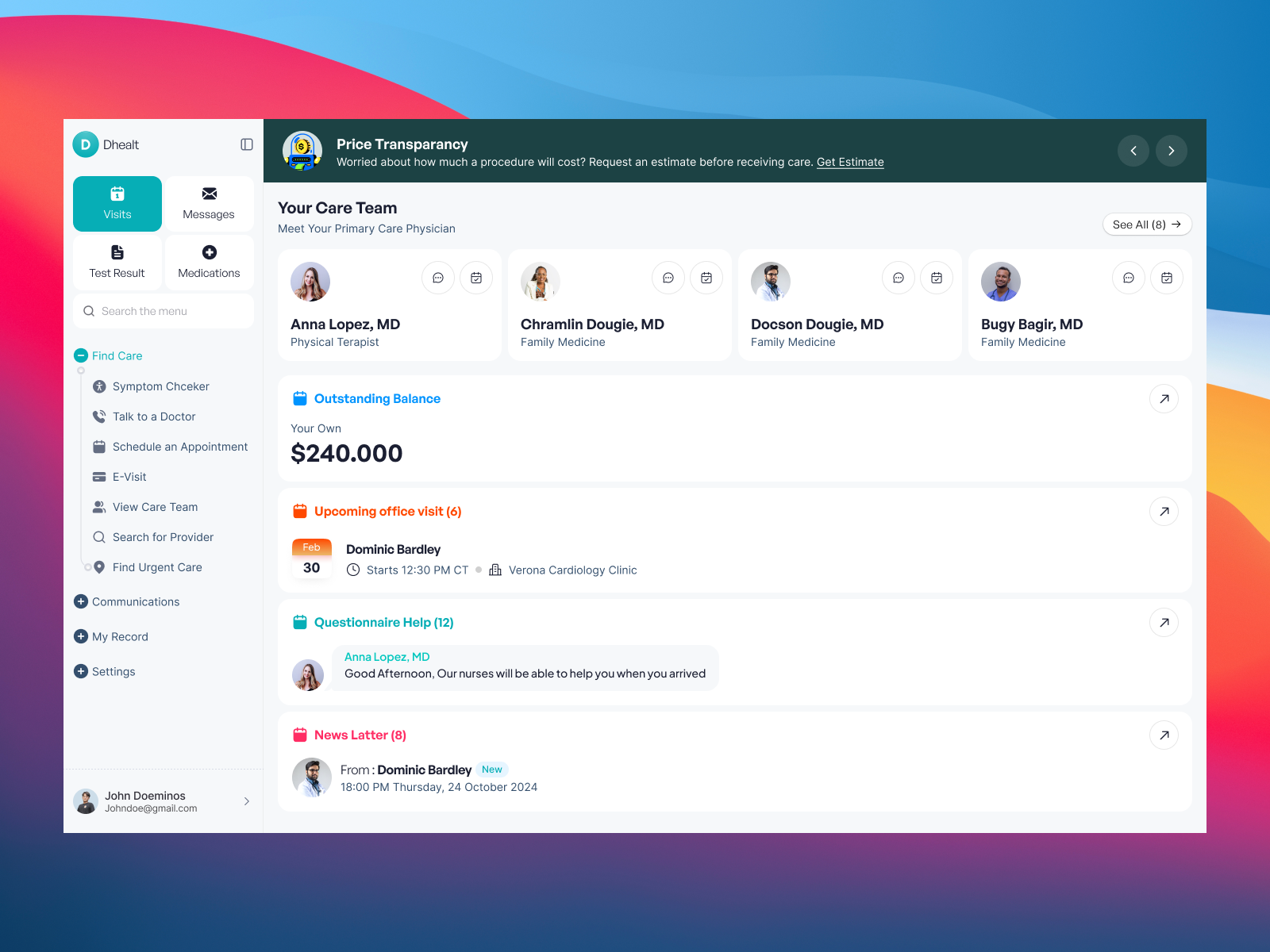The width and height of the screenshot is (1270, 952).
Task: Open News Latter details arrow
Action: click(1164, 735)
